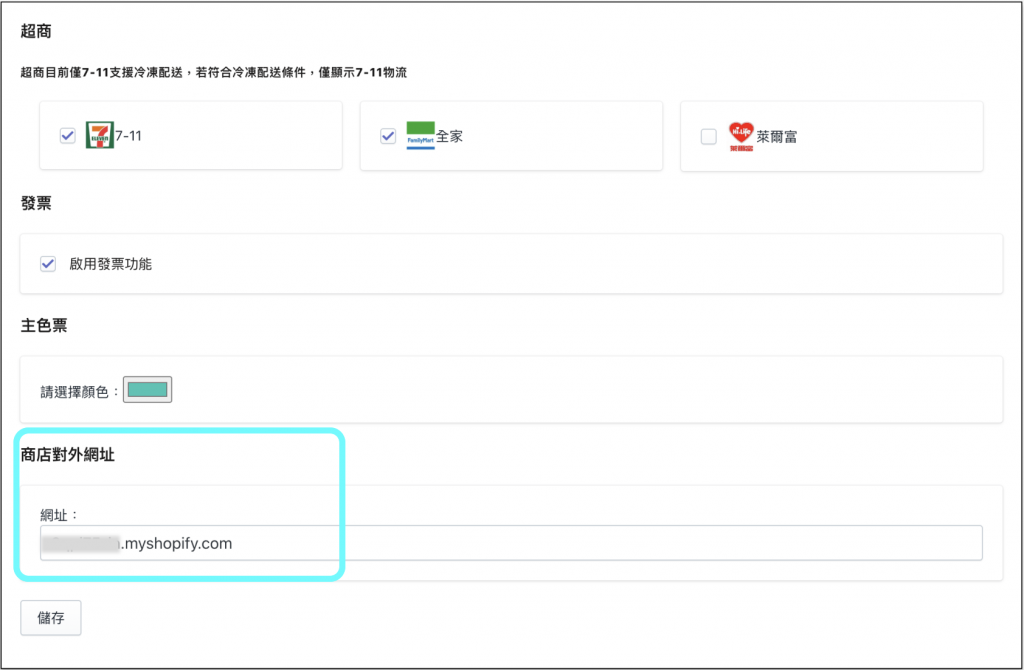Viewport: 1024px width, 670px height.
Task: Click the 主色票 section heading
Action: pos(44,325)
